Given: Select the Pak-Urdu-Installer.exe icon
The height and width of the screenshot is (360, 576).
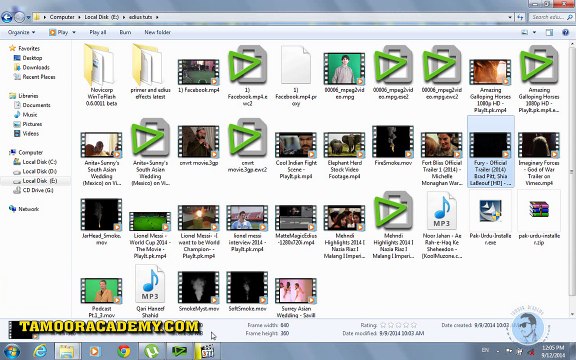Looking at the screenshot, I should [490, 211].
